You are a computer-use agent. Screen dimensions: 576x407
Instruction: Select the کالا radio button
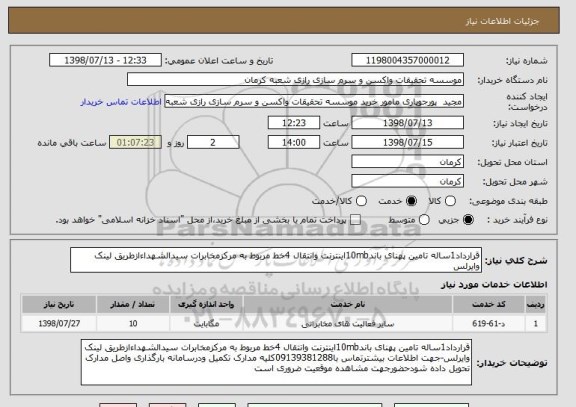tap(450, 201)
